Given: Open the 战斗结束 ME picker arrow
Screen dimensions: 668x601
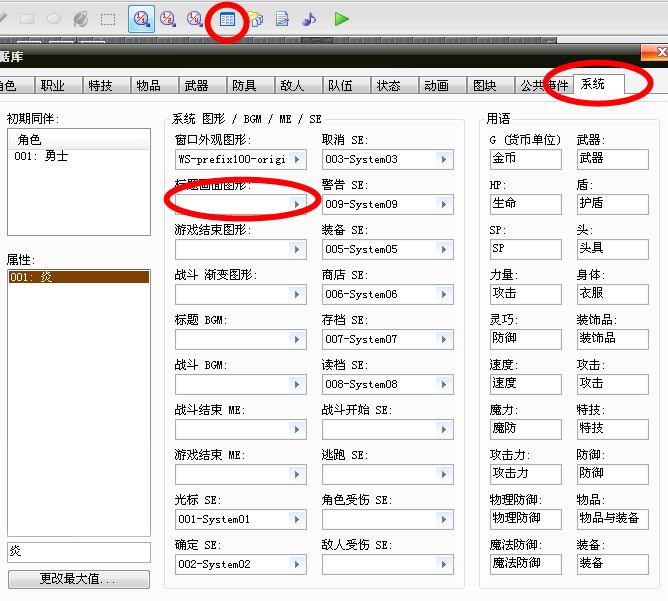Looking at the screenshot, I should pos(297,429).
